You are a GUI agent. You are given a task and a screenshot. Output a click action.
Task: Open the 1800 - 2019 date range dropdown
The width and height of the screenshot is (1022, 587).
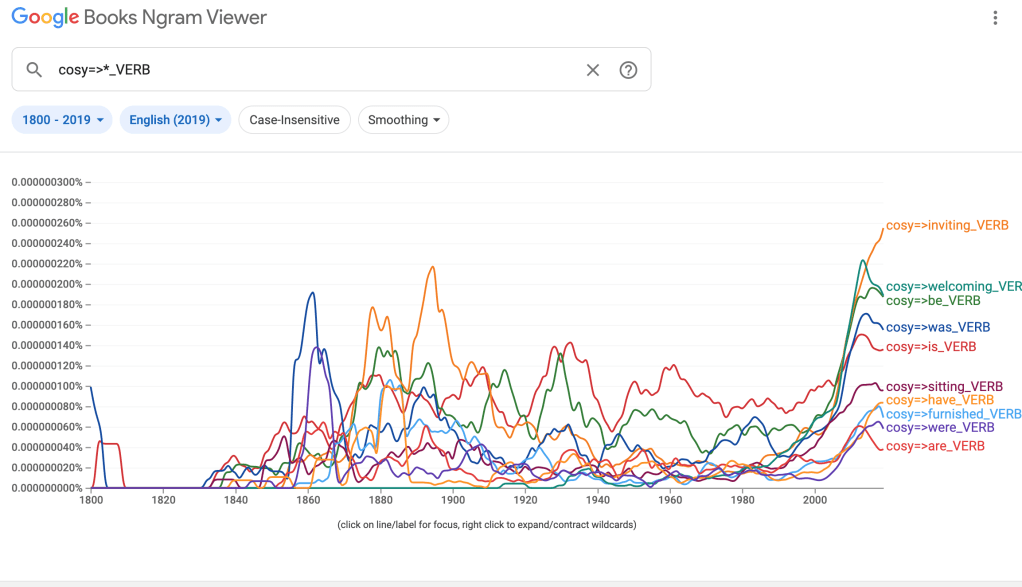(x=64, y=120)
